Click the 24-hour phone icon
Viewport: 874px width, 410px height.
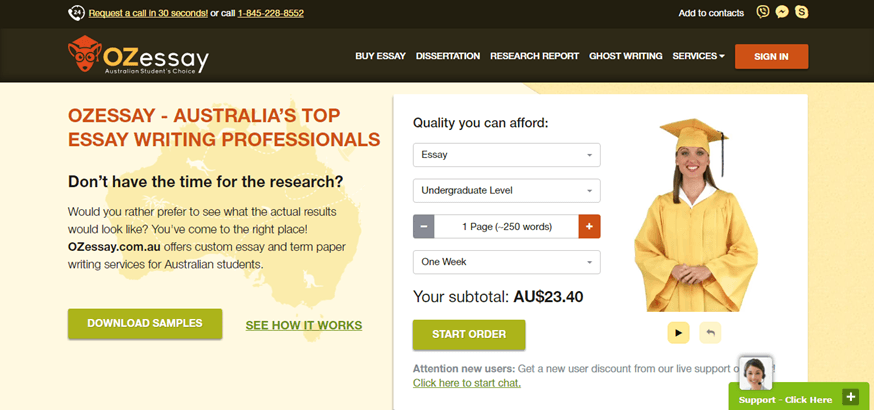[x=76, y=13]
